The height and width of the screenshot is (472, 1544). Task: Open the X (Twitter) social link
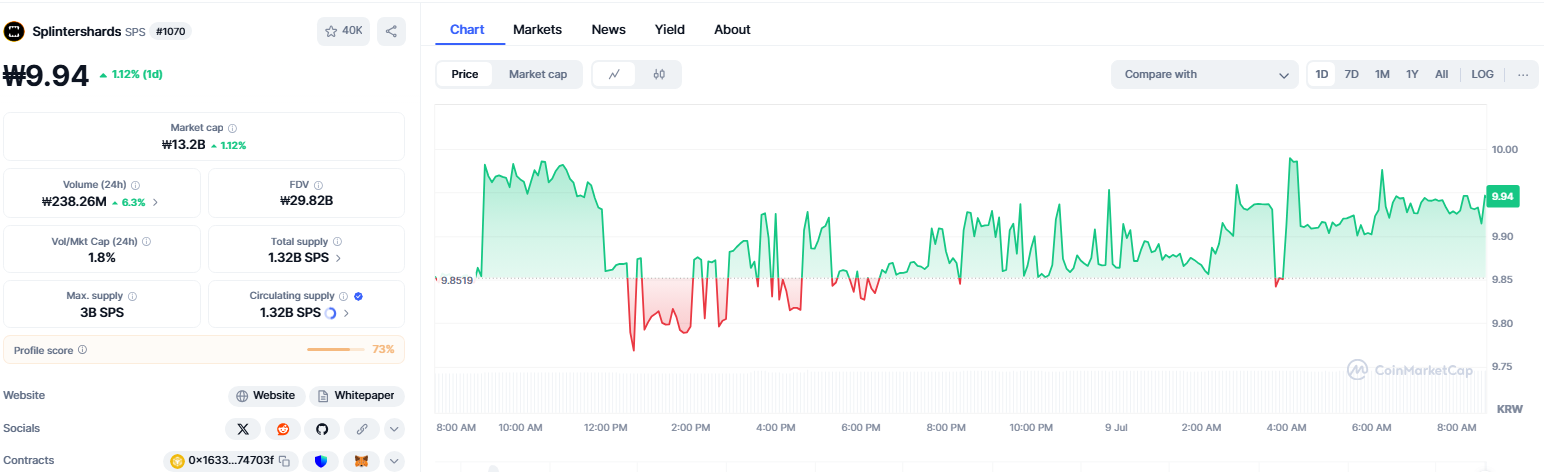243,429
